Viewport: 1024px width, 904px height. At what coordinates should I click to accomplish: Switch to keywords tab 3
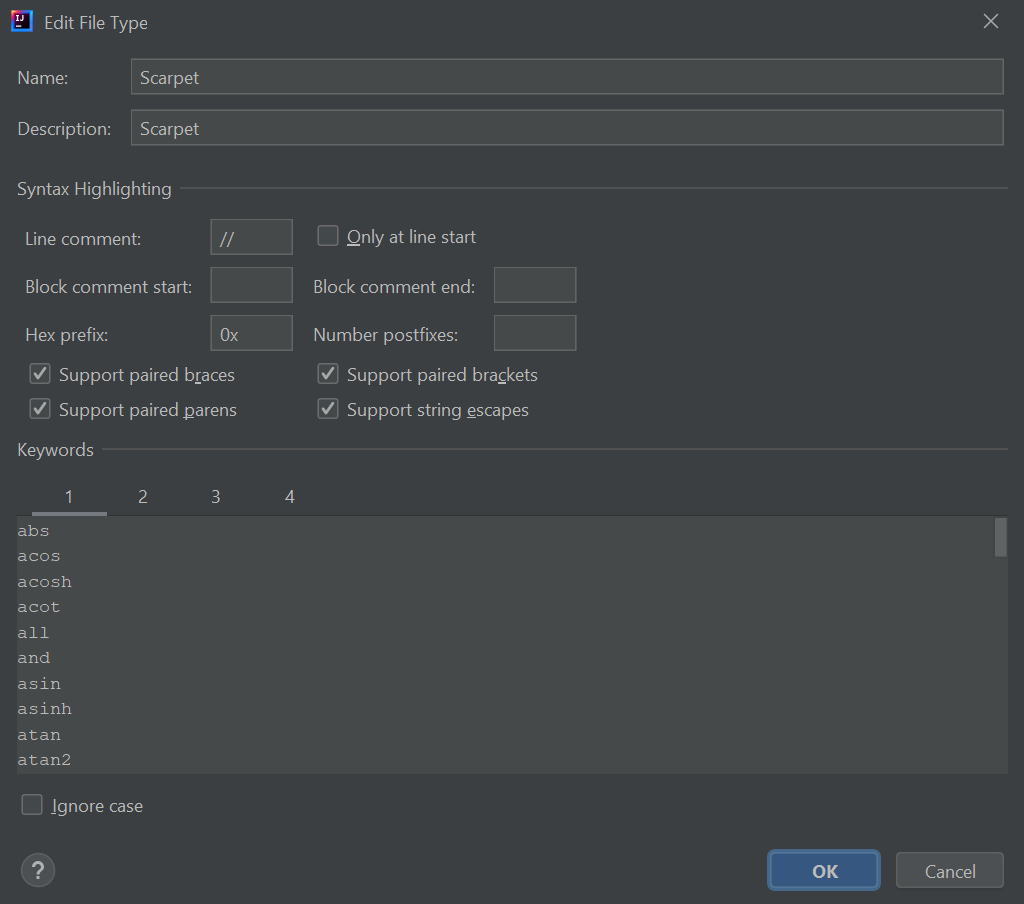(216, 497)
